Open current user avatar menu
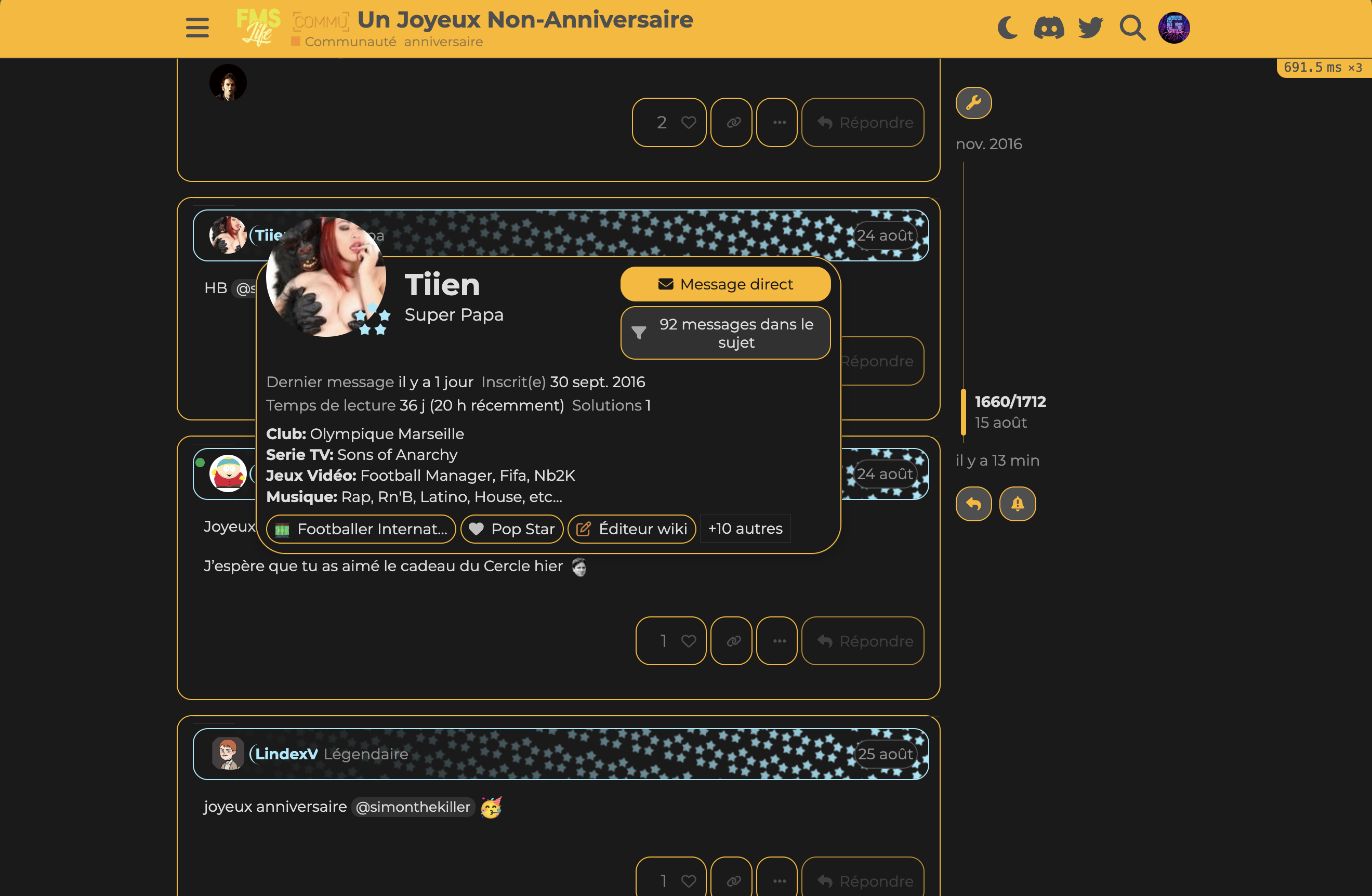The image size is (1372, 896). tap(1173, 27)
